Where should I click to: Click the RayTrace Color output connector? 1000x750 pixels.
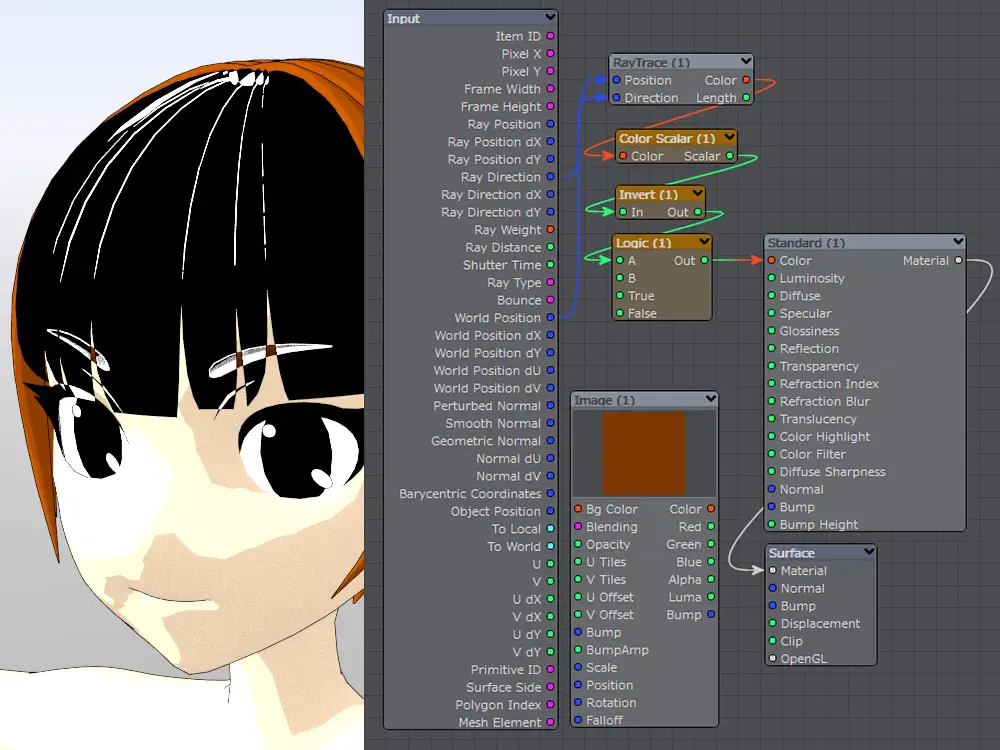pos(745,80)
